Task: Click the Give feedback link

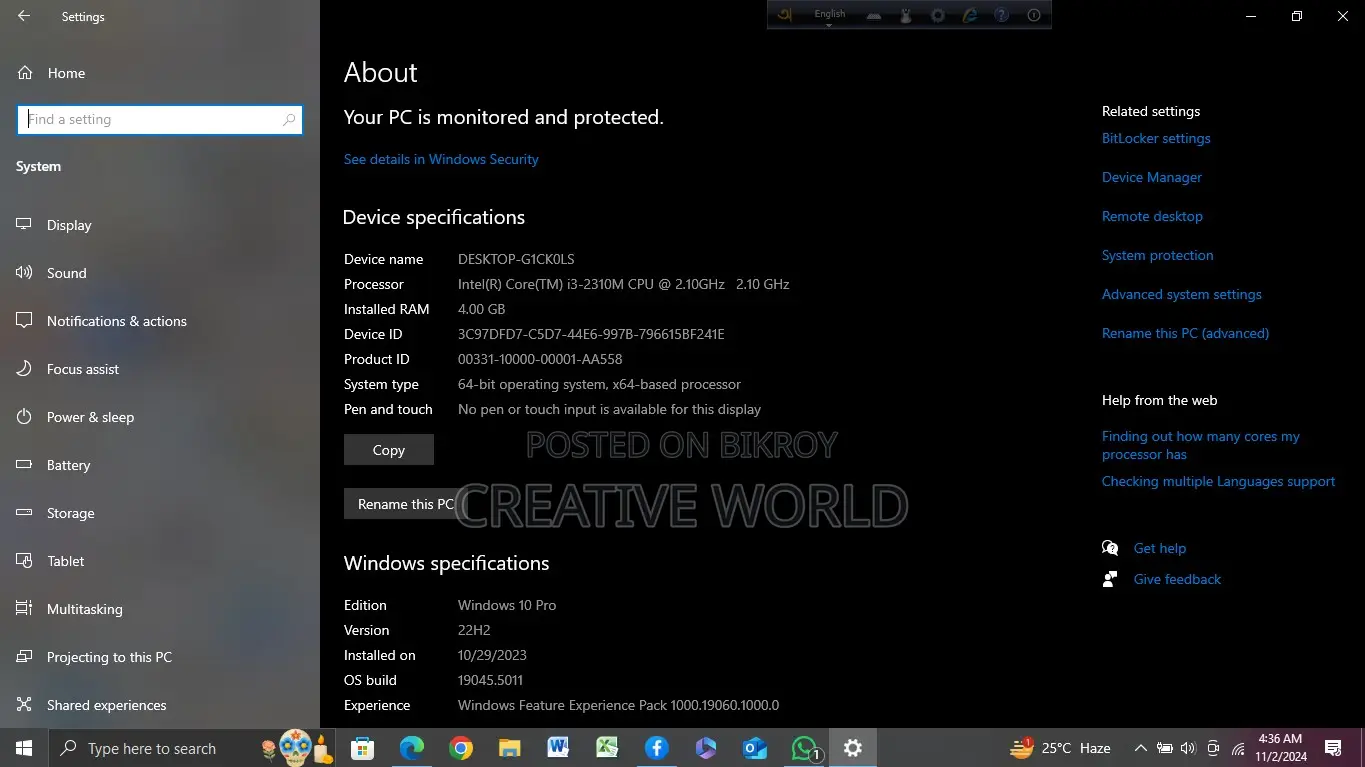Action: coord(1177,579)
